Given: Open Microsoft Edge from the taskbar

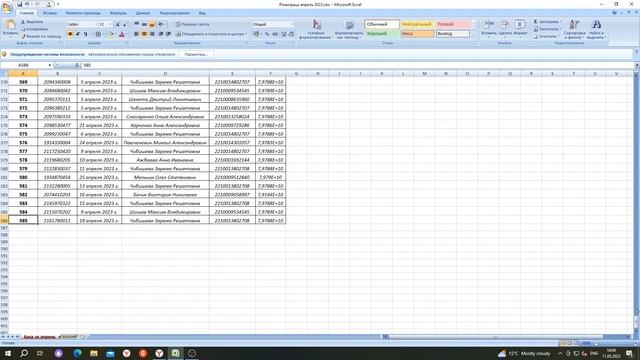Looking at the screenshot, I should point(77,353).
